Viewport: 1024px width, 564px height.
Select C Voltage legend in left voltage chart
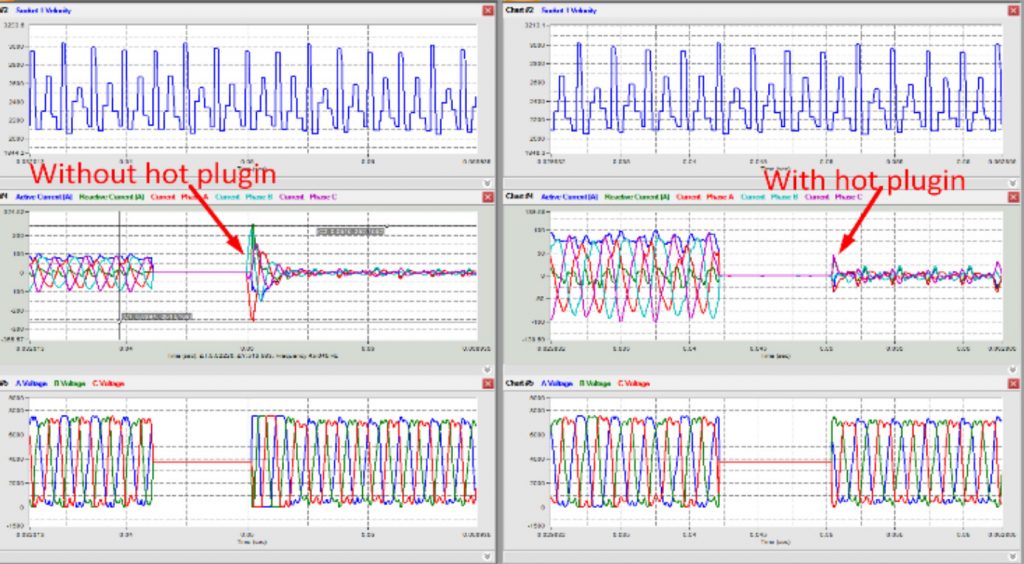[x=109, y=383]
